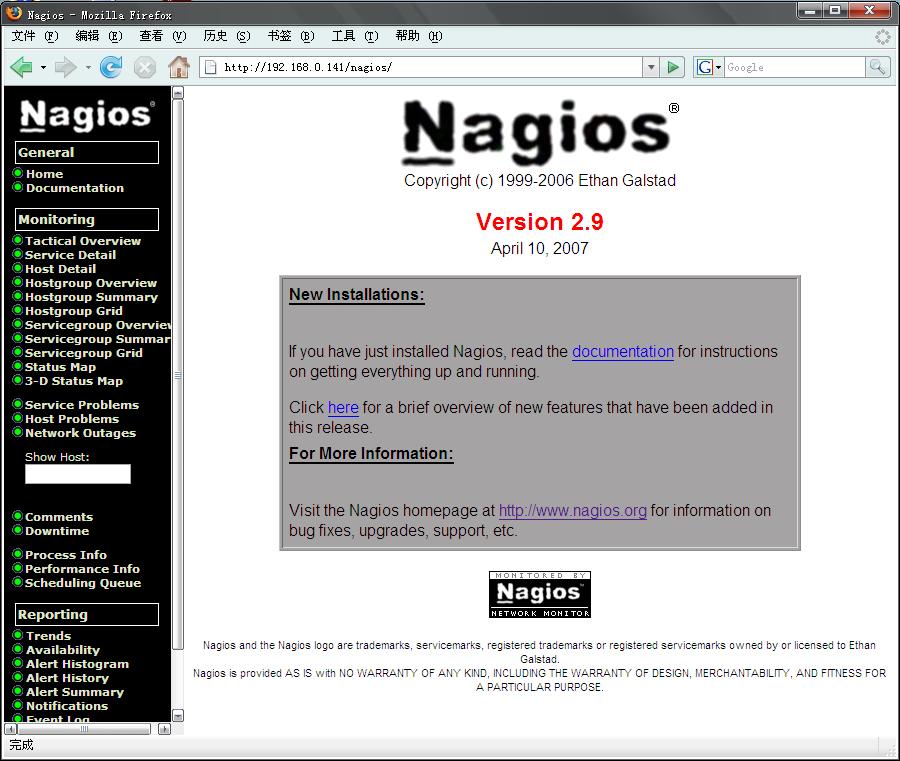
Task: Click the Google search input field
Action: 794,67
